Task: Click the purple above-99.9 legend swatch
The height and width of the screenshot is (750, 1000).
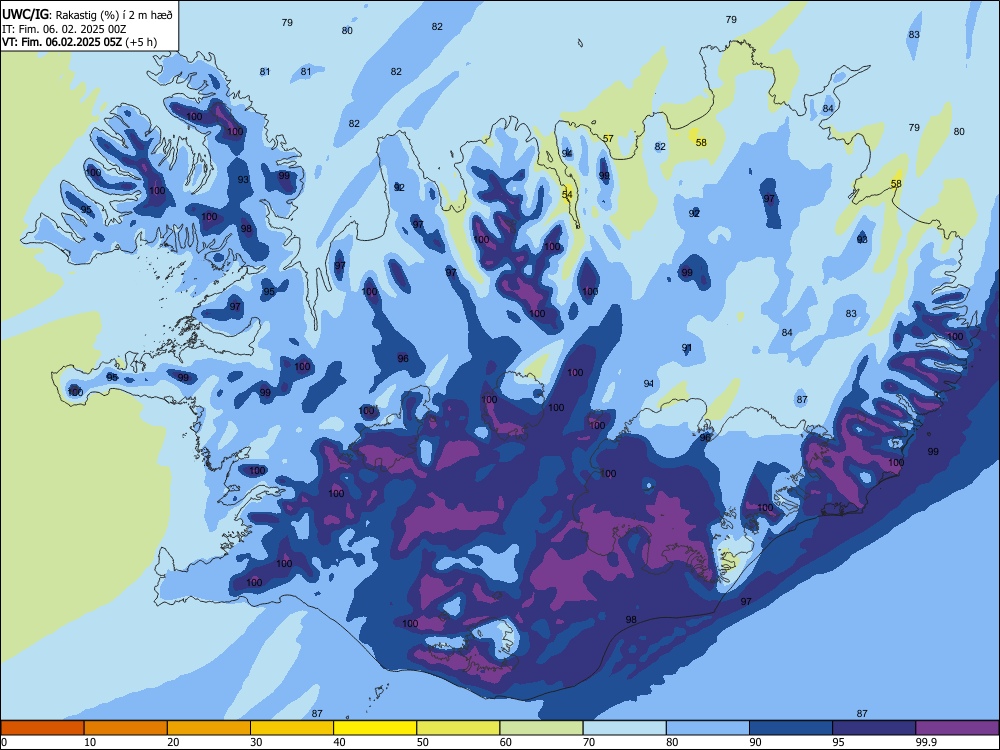Action: [x=957, y=728]
